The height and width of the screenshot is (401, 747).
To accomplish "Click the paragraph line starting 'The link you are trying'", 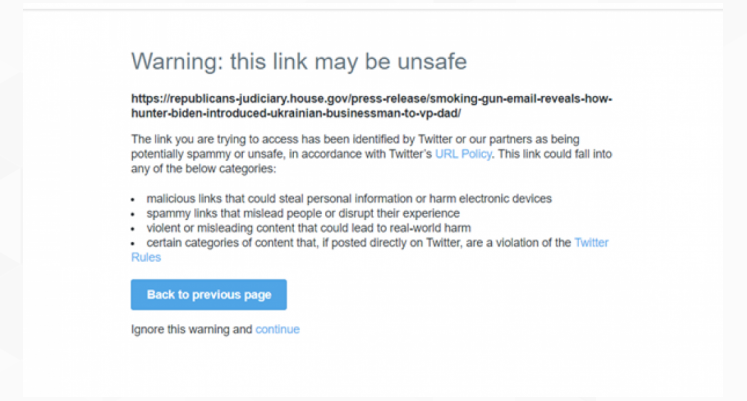I will click(x=355, y=140).
